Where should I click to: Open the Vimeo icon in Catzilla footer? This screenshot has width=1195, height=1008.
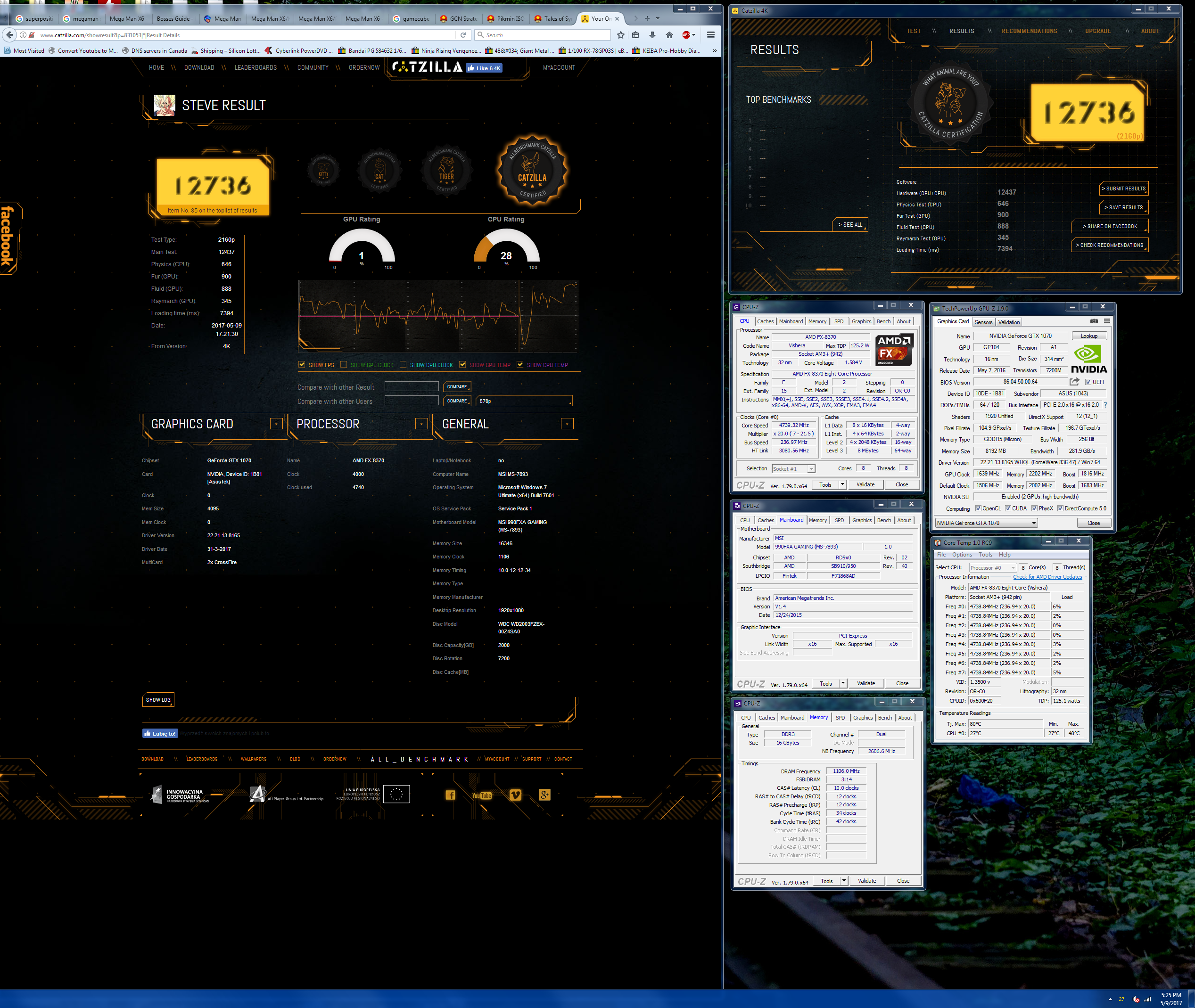click(x=516, y=795)
